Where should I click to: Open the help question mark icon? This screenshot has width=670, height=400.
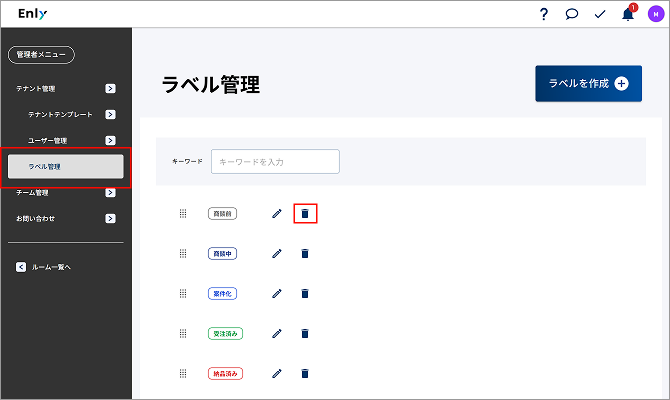tap(544, 14)
